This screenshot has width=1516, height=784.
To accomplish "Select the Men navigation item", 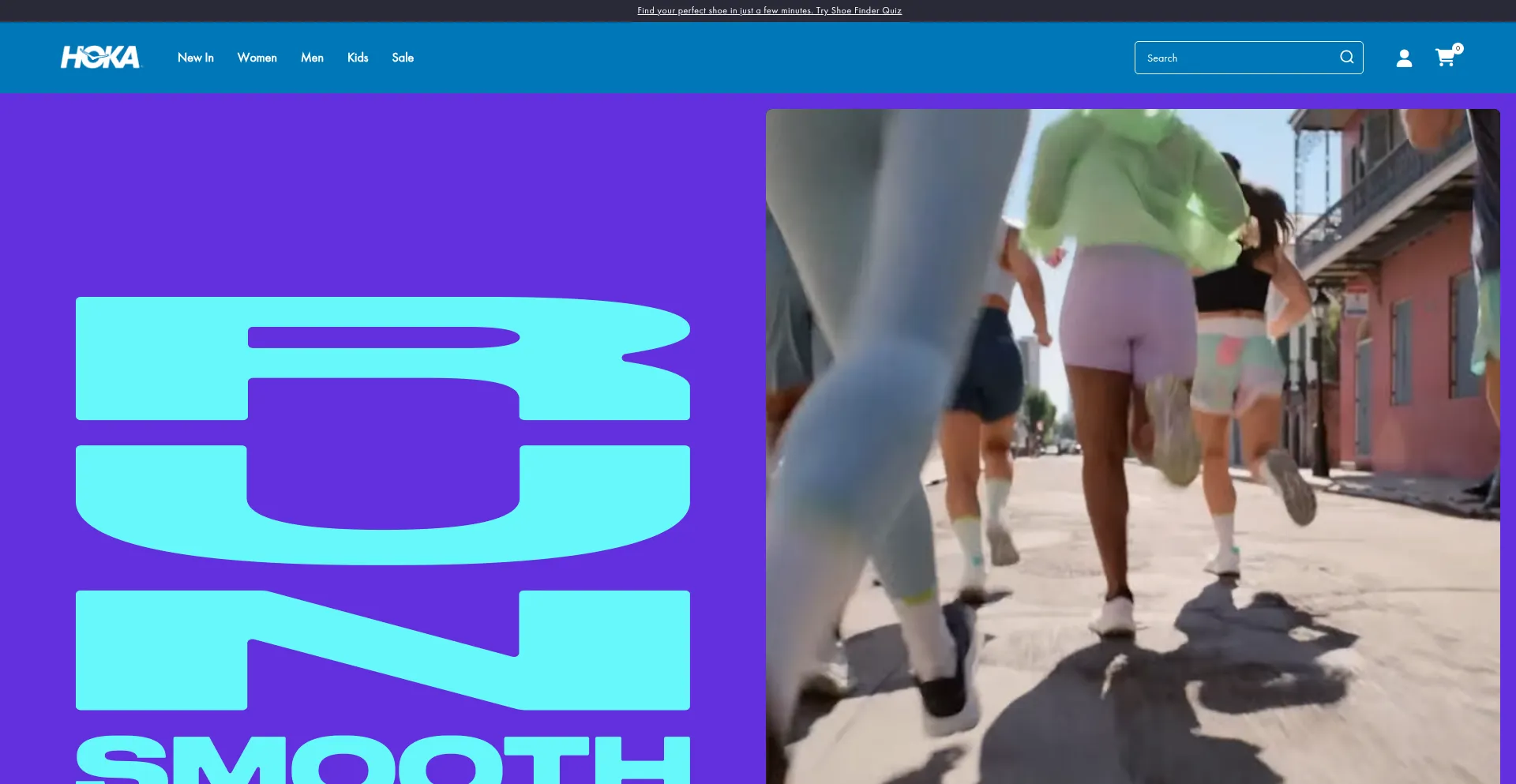I will pos(312,58).
